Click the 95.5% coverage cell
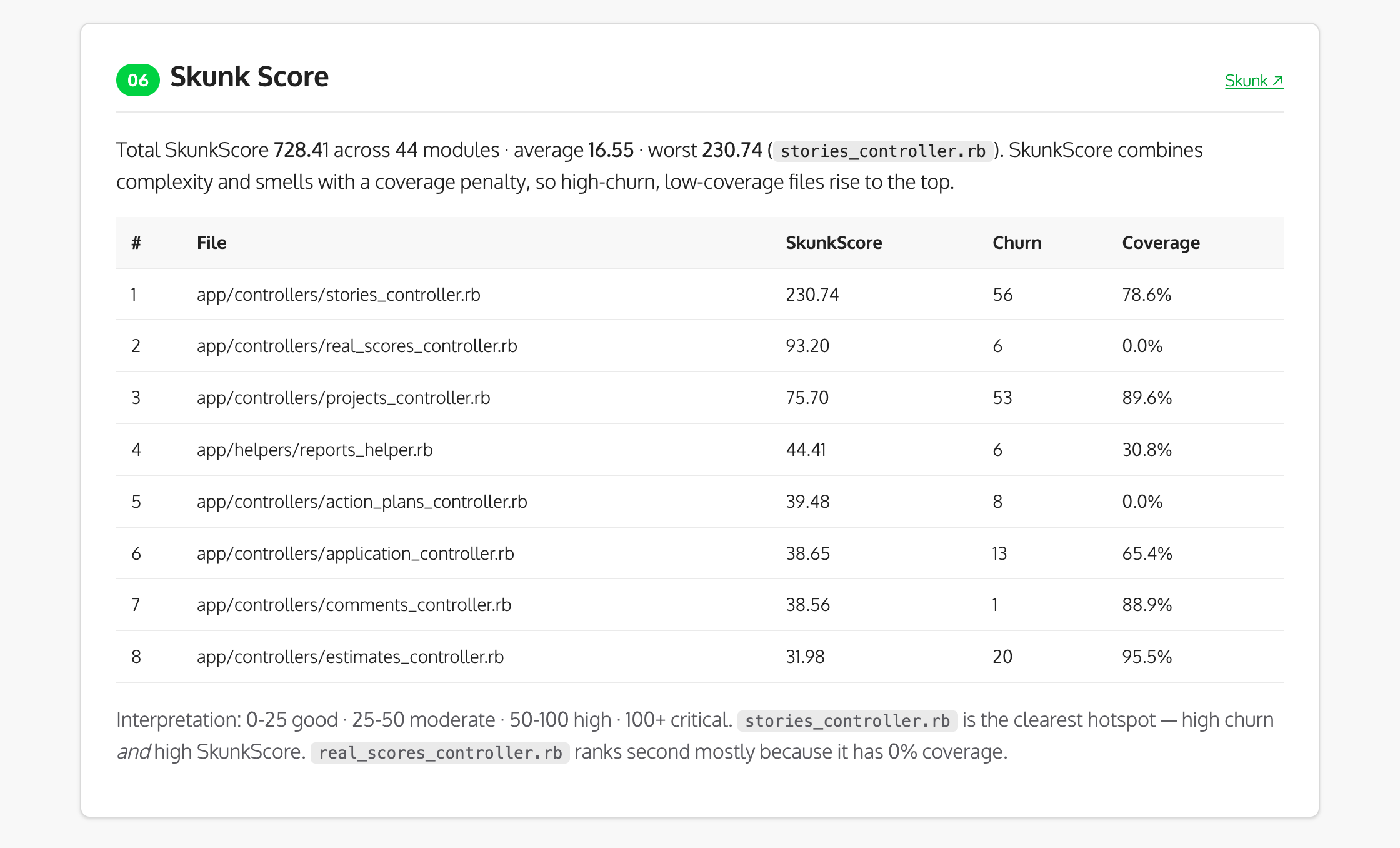This screenshot has height=848, width=1400. pyautogui.click(x=1147, y=657)
